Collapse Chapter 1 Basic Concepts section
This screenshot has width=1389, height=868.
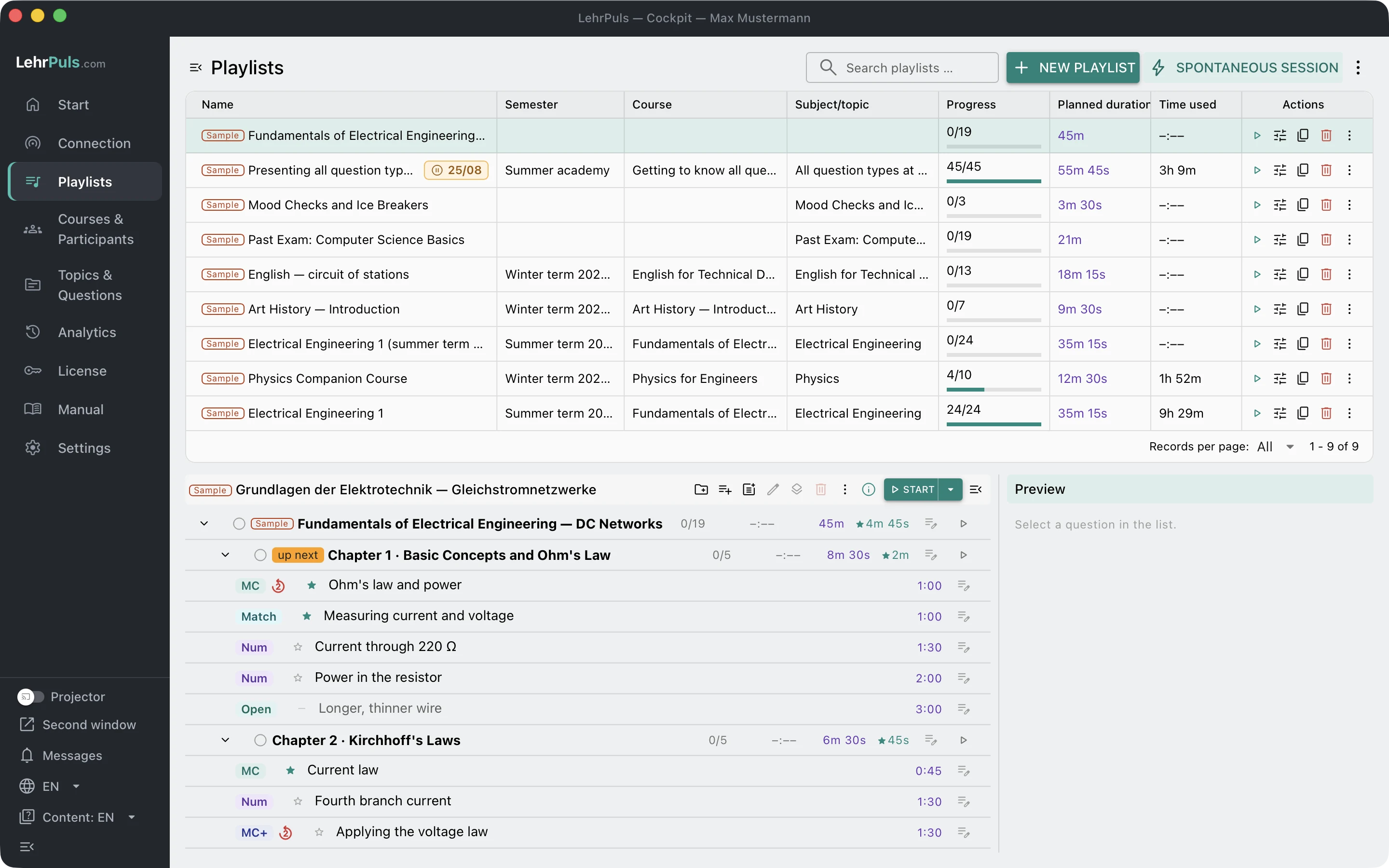tap(226, 555)
